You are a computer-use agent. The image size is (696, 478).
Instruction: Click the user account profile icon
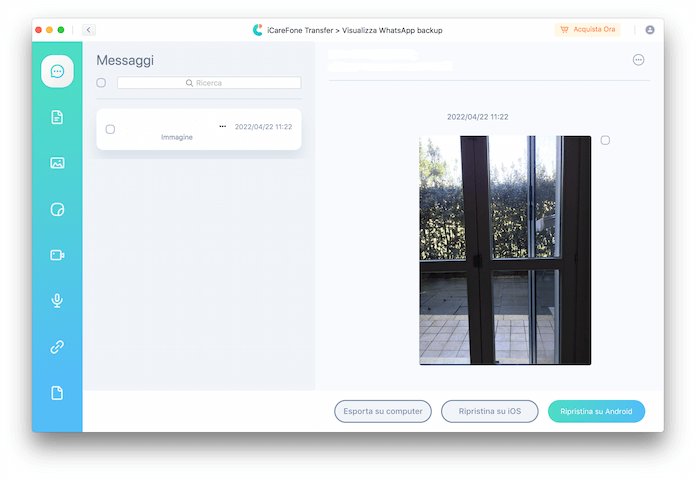(x=650, y=30)
